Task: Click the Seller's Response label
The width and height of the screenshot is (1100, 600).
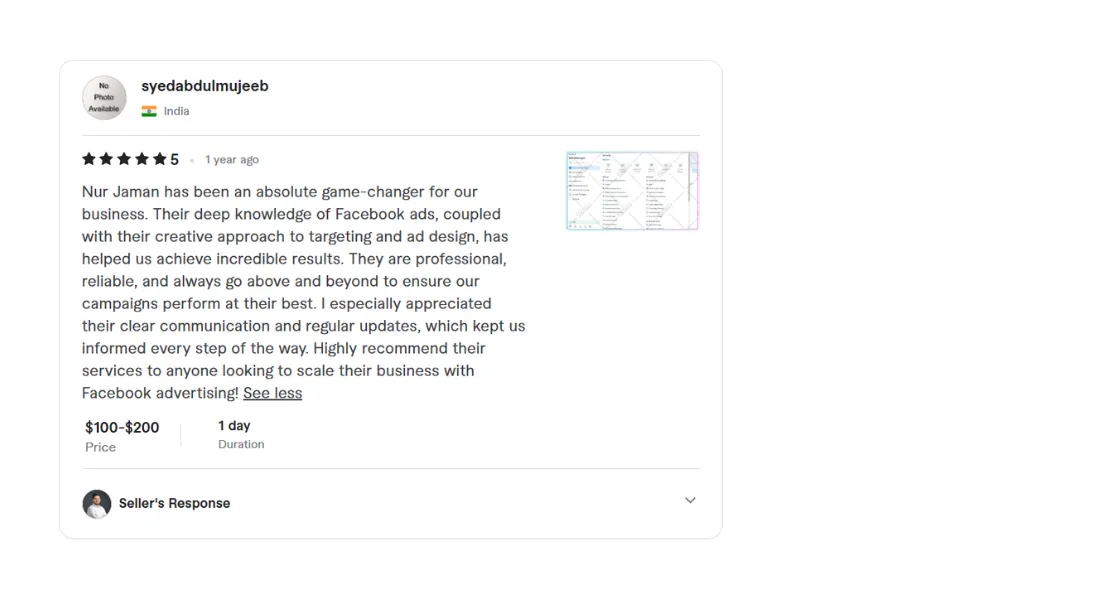Action: pos(174,504)
